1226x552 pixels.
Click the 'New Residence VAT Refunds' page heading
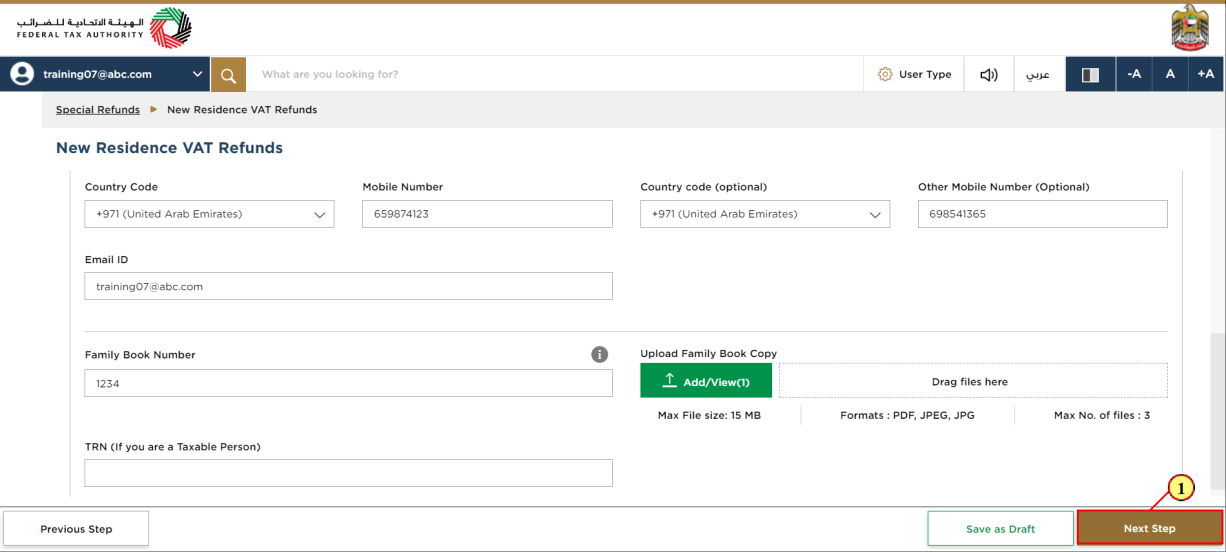pyautogui.click(x=169, y=148)
